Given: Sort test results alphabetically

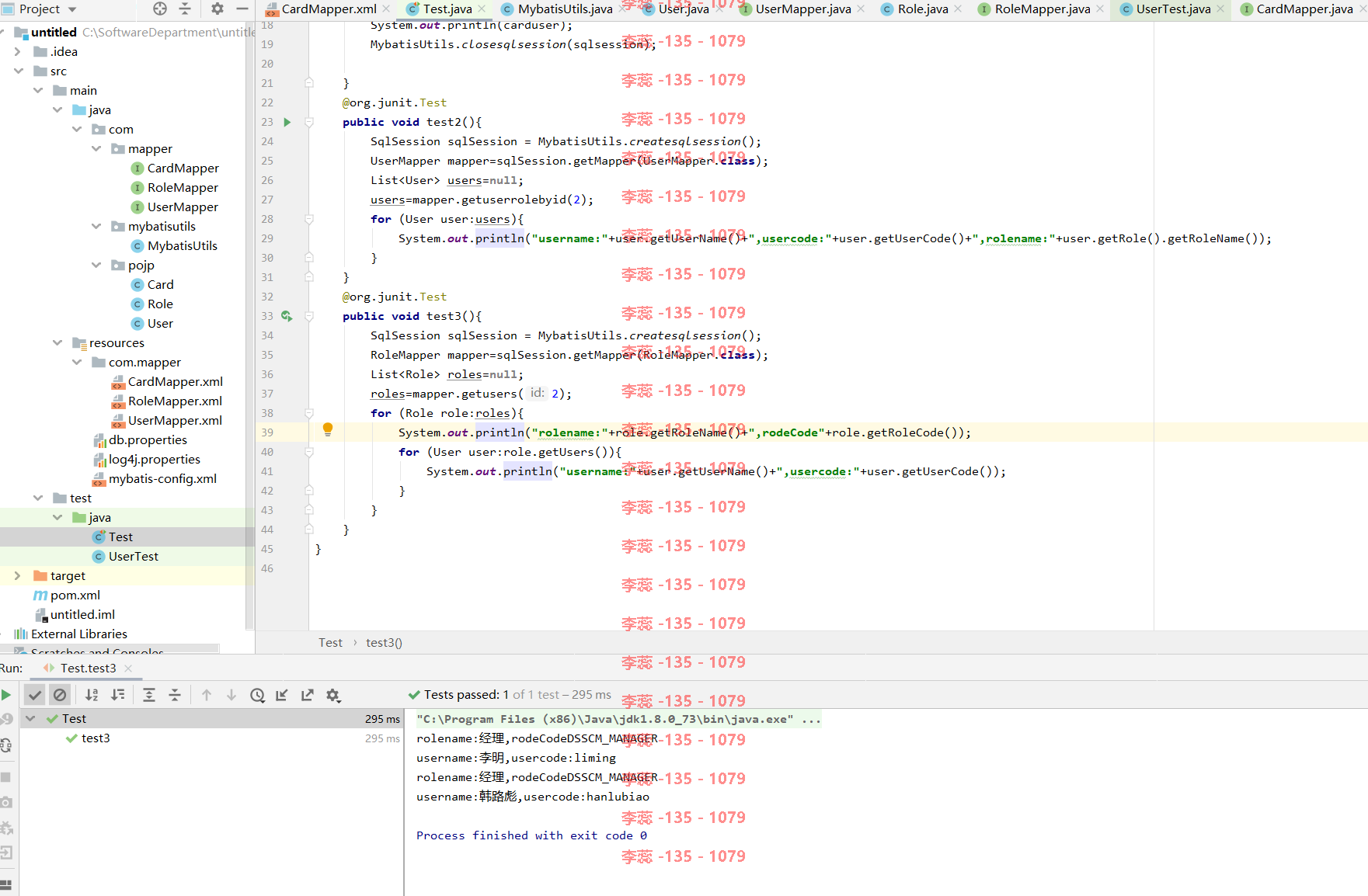Looking at the screenshot, I should click(92, 695).
